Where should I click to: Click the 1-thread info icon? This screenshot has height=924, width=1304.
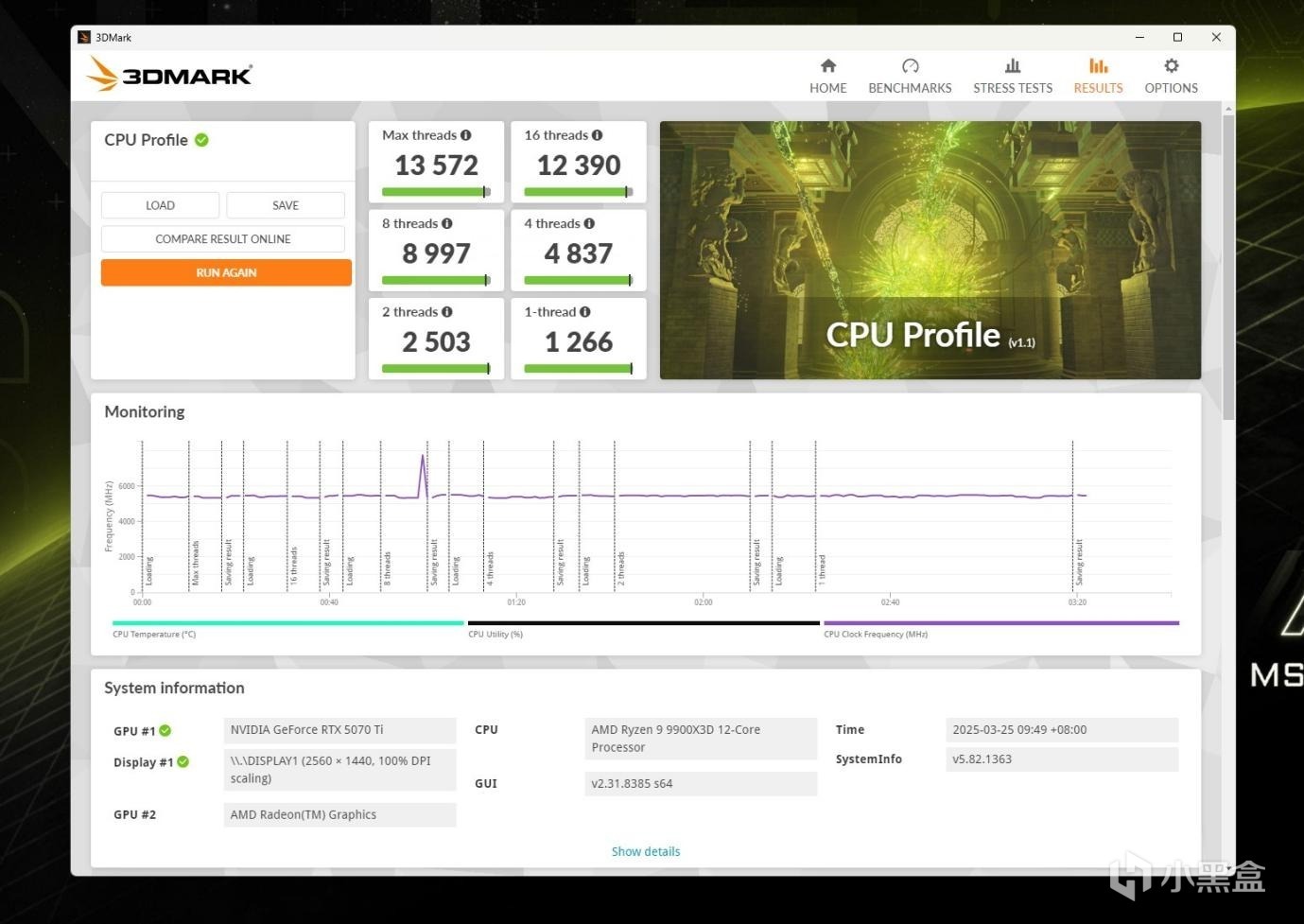[585, 312]
